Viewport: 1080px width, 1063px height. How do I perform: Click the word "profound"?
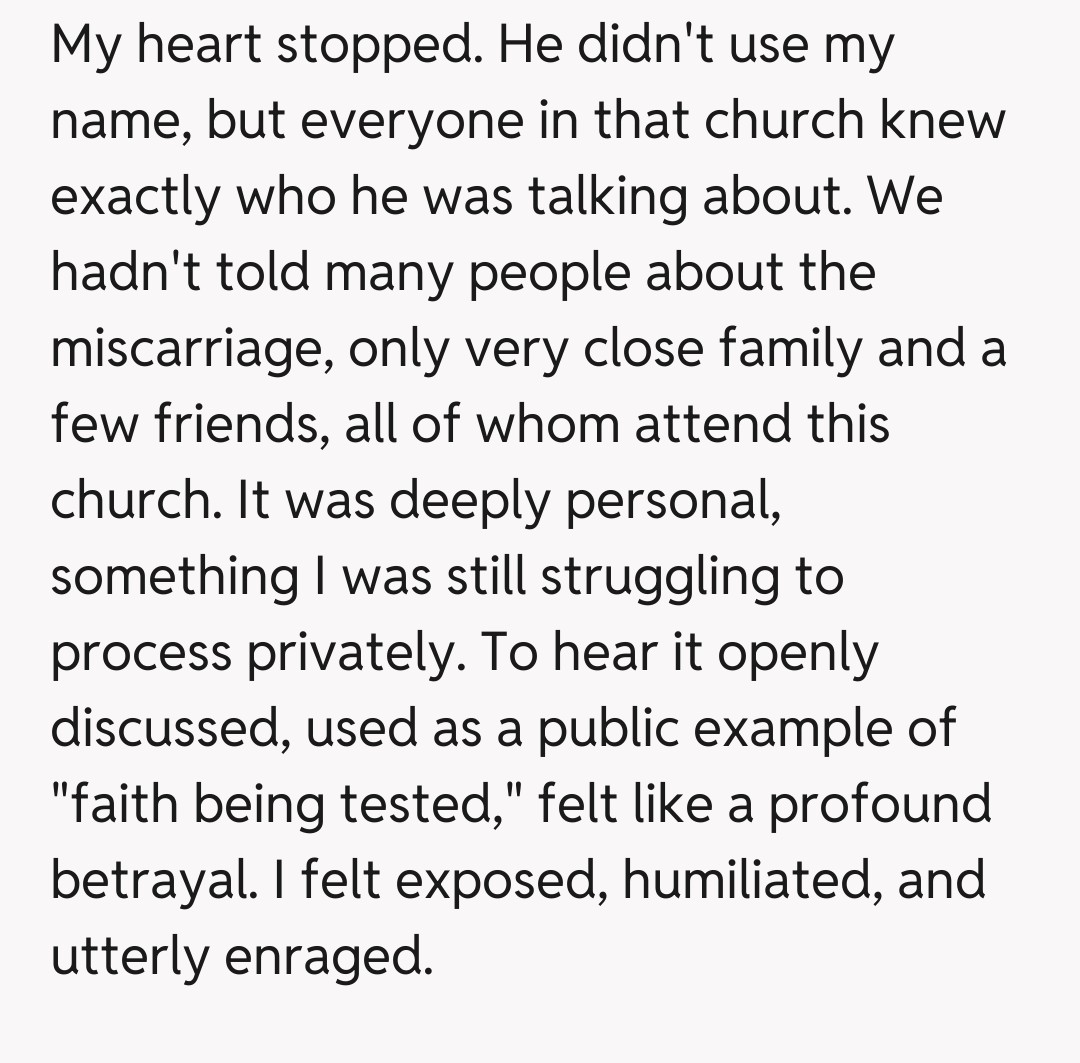tap(879, 803)
